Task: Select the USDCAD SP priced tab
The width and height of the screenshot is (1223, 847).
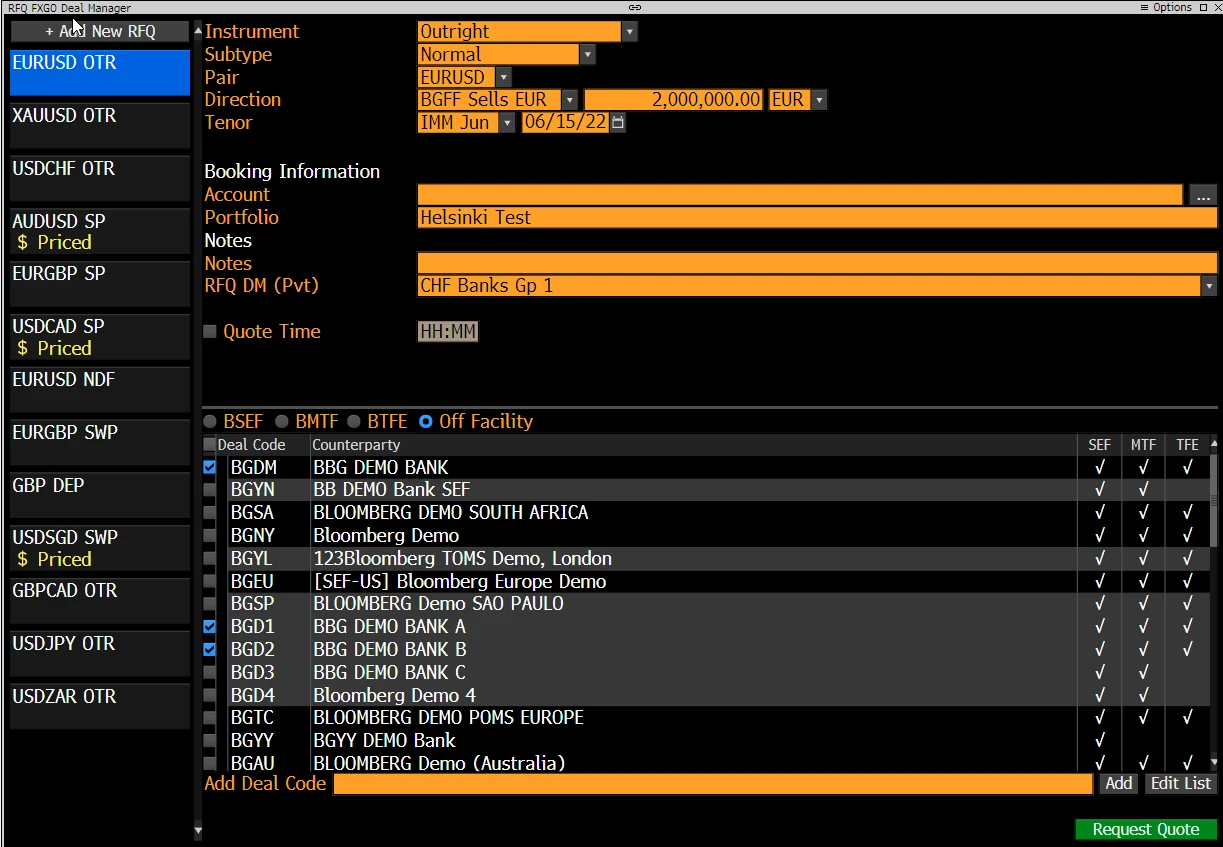Action: click(99, 337)
